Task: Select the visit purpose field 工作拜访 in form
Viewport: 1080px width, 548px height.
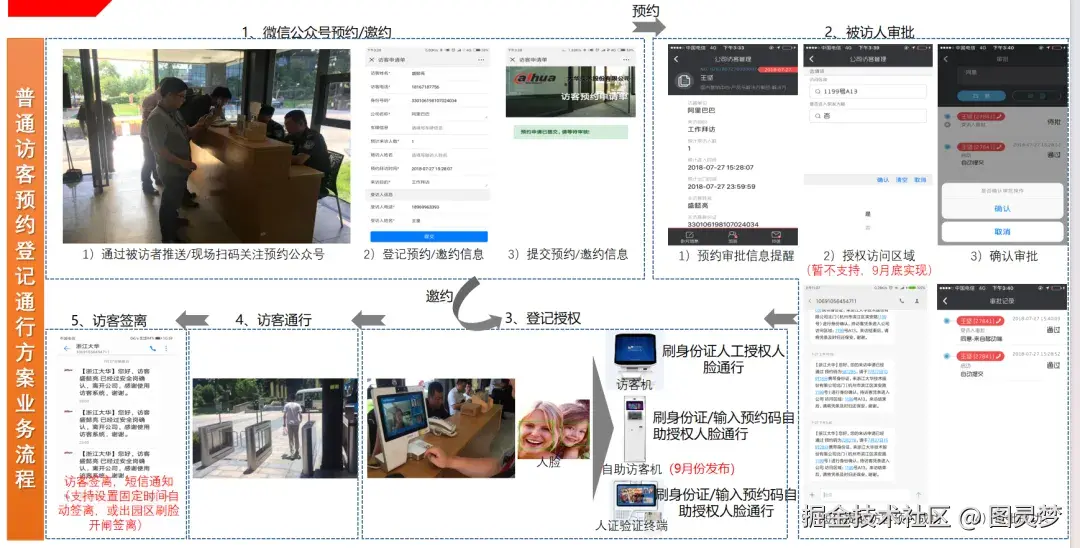Action: (428, 182)
